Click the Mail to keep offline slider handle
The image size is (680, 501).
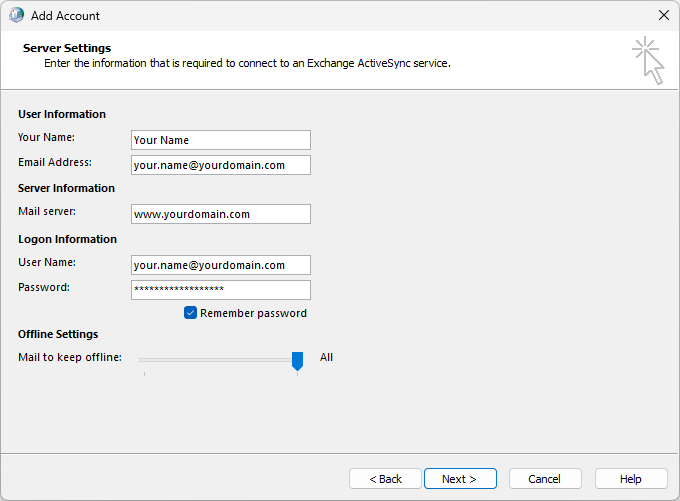tap(297, 360)
